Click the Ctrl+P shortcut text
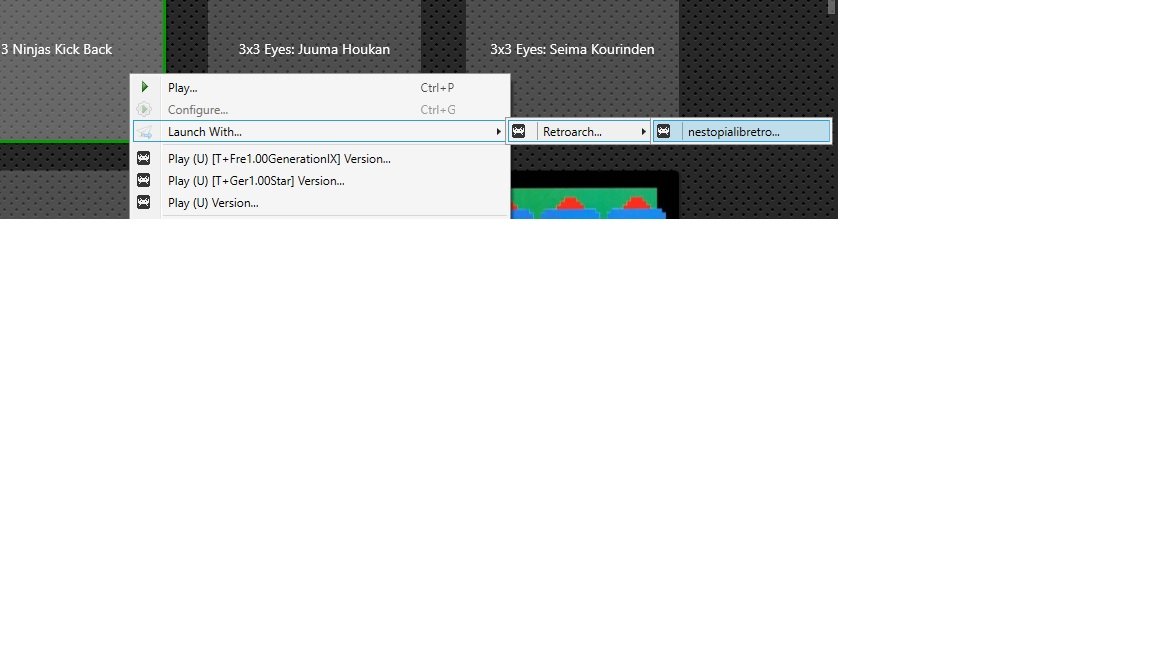Screen dimensions: 1152x648 [437, 87]
